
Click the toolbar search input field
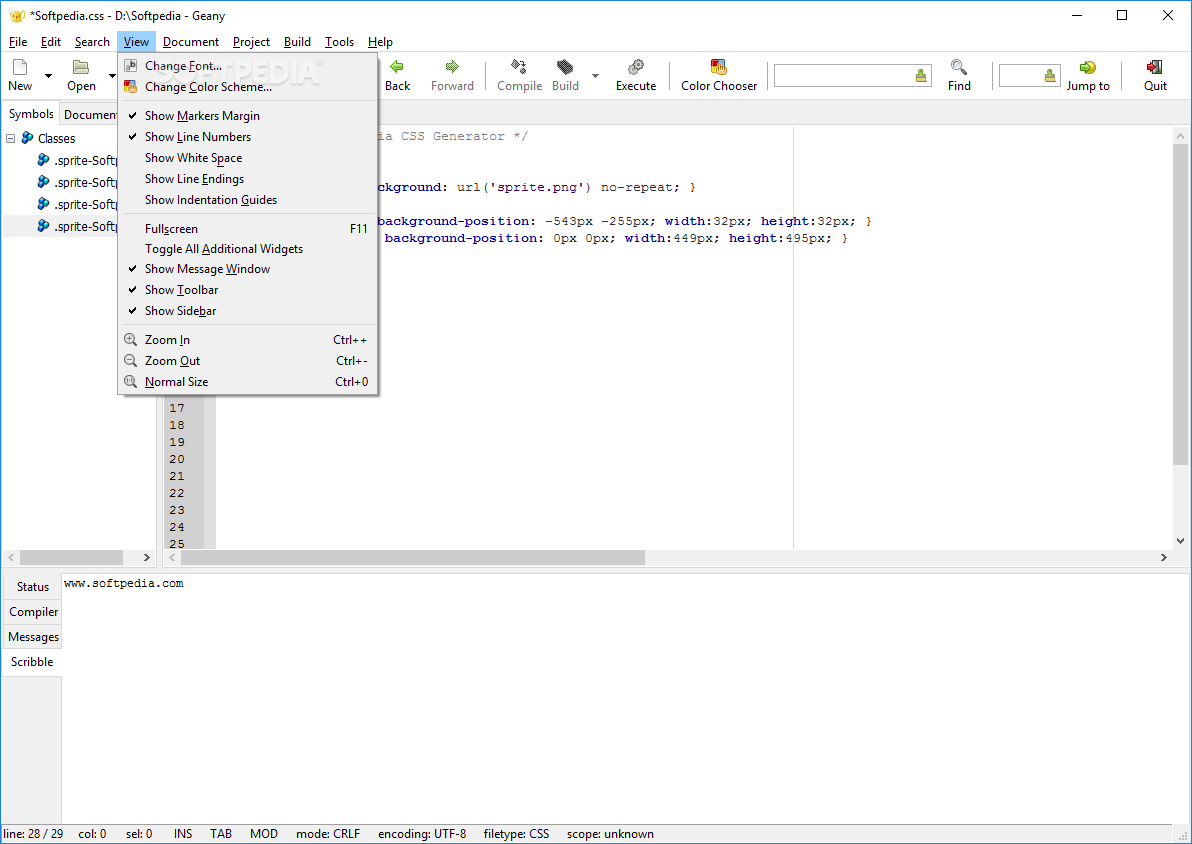point(843,75)
